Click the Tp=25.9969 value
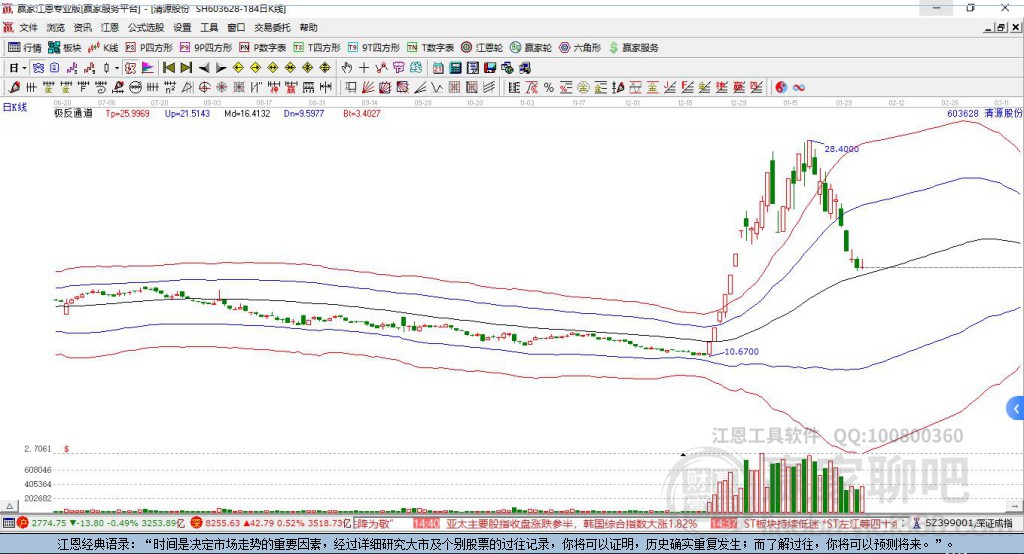Image resolution: width=1024 pixels, height=554 pixels. coord(127,114)
